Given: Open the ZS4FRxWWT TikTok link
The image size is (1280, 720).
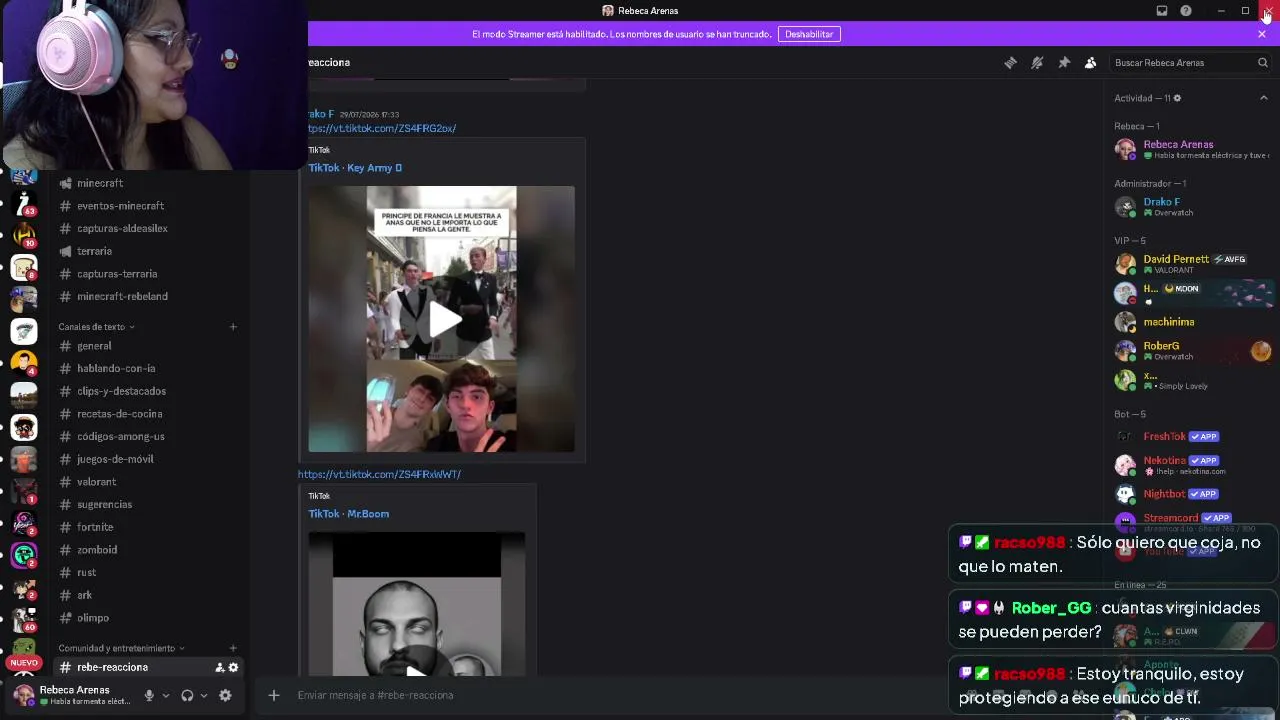Looking at the screenshot, I should point(379,474).
